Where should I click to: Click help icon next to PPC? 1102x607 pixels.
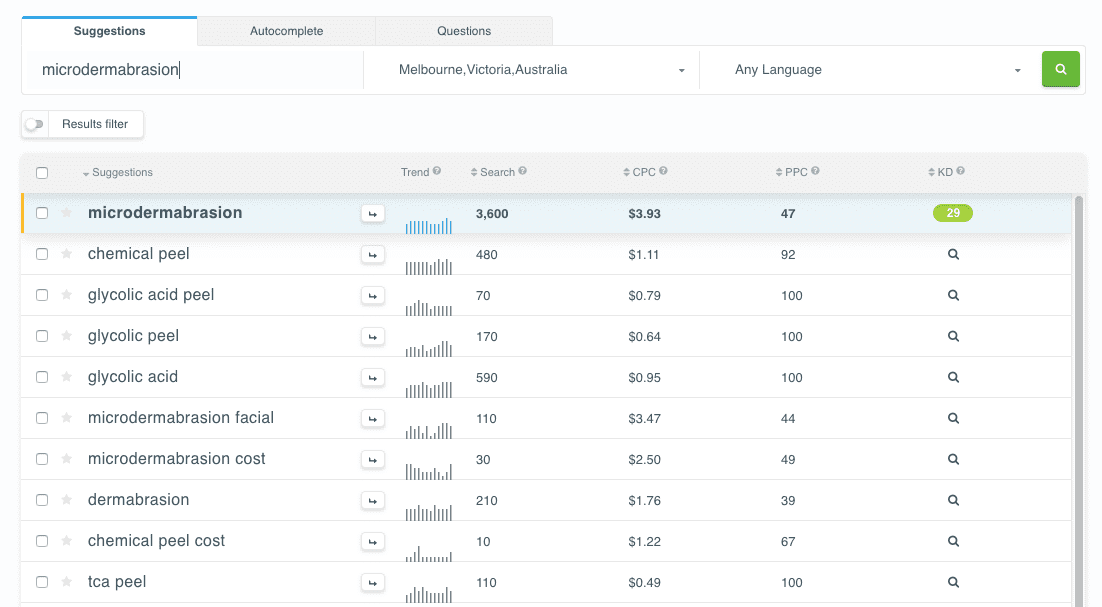point(815,171)
